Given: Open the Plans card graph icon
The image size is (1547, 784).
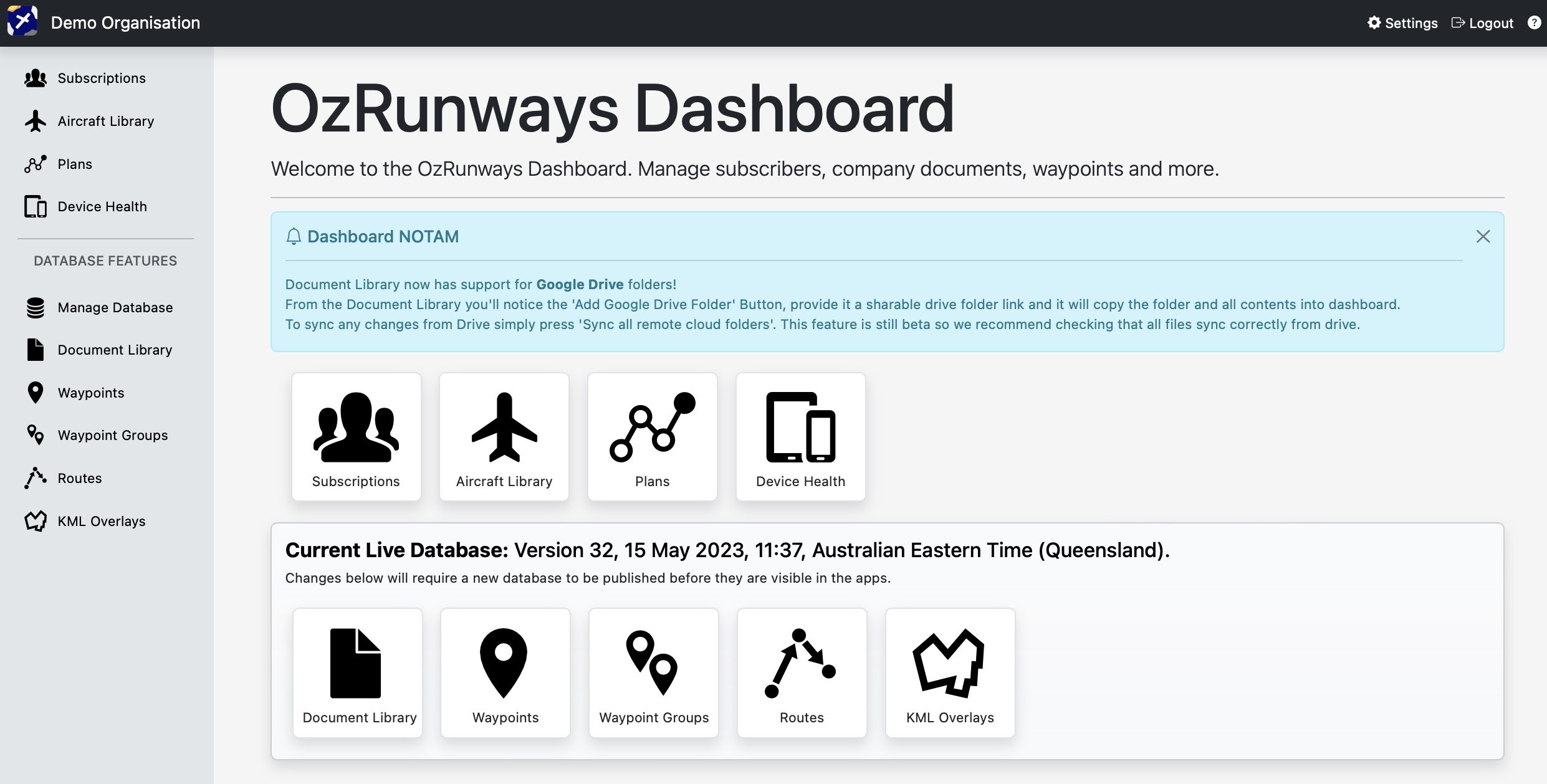Looking at the screenshot, I should pyautogui.click(x=653, y=427).
